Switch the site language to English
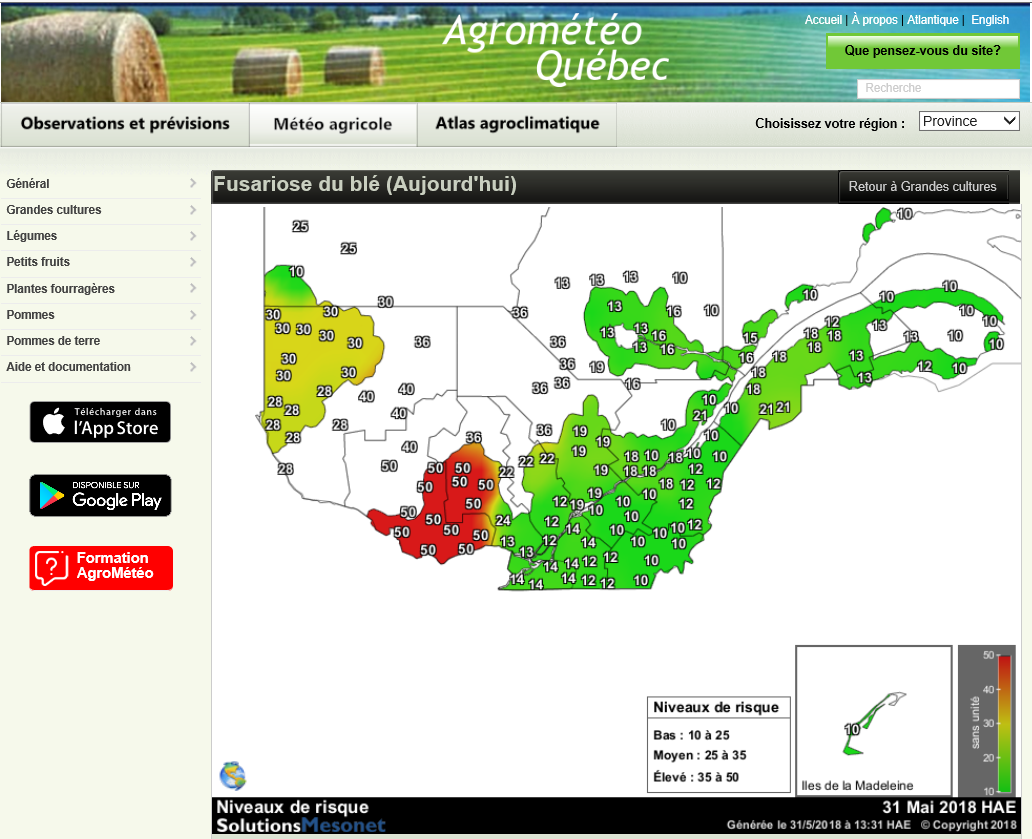 click(x=989, y=20)
